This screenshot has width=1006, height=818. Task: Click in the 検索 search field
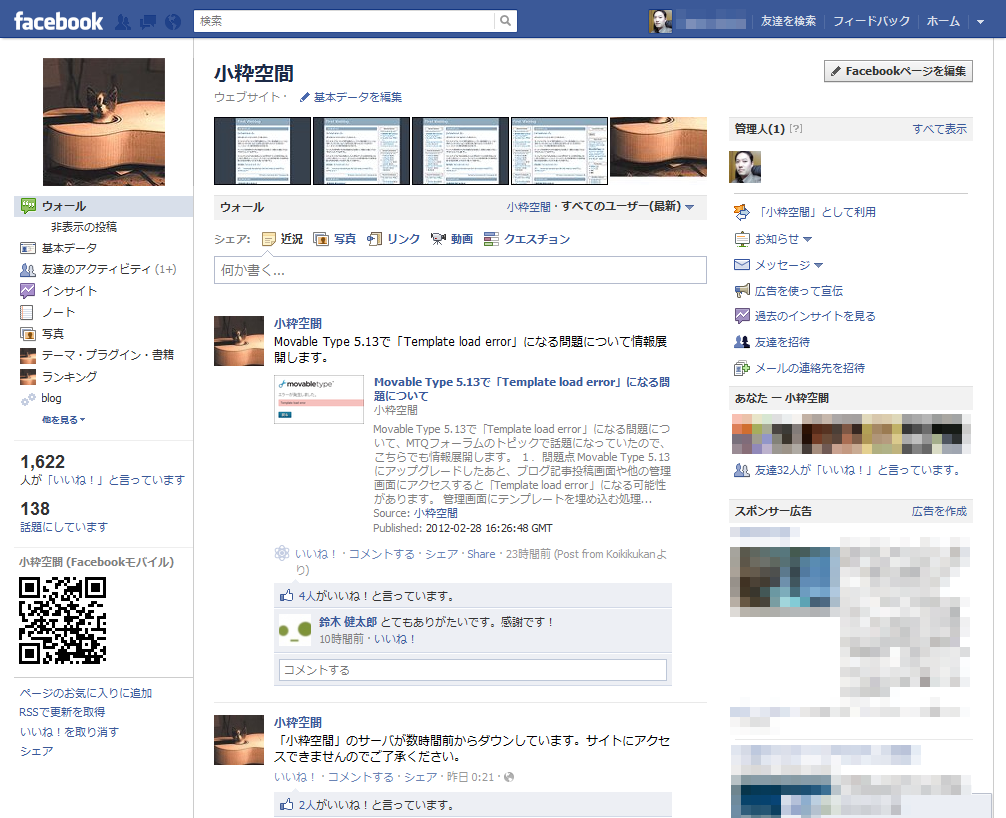[x=344, y=21]
